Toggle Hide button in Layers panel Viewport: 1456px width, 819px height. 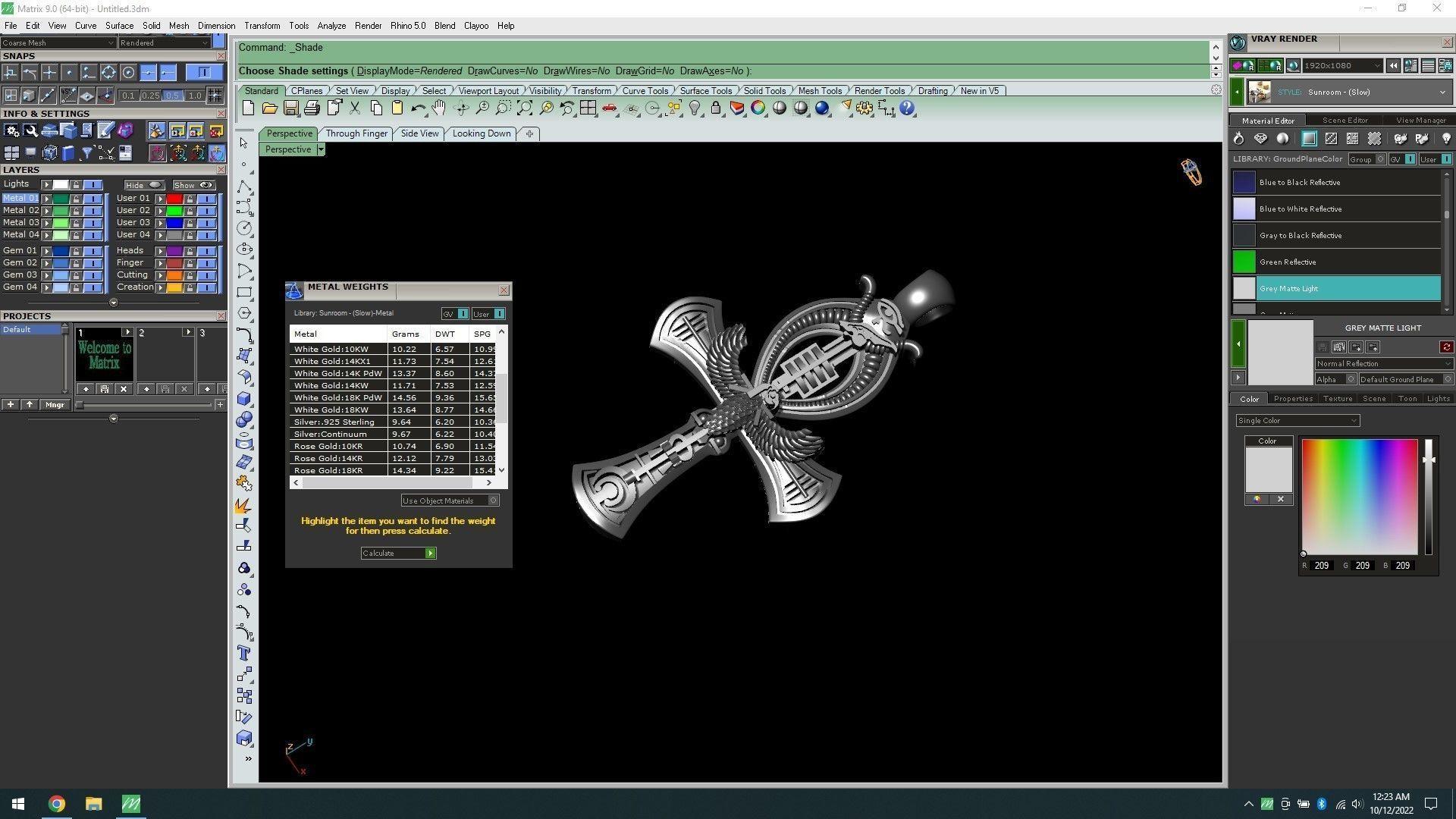(x=144, y=185)
